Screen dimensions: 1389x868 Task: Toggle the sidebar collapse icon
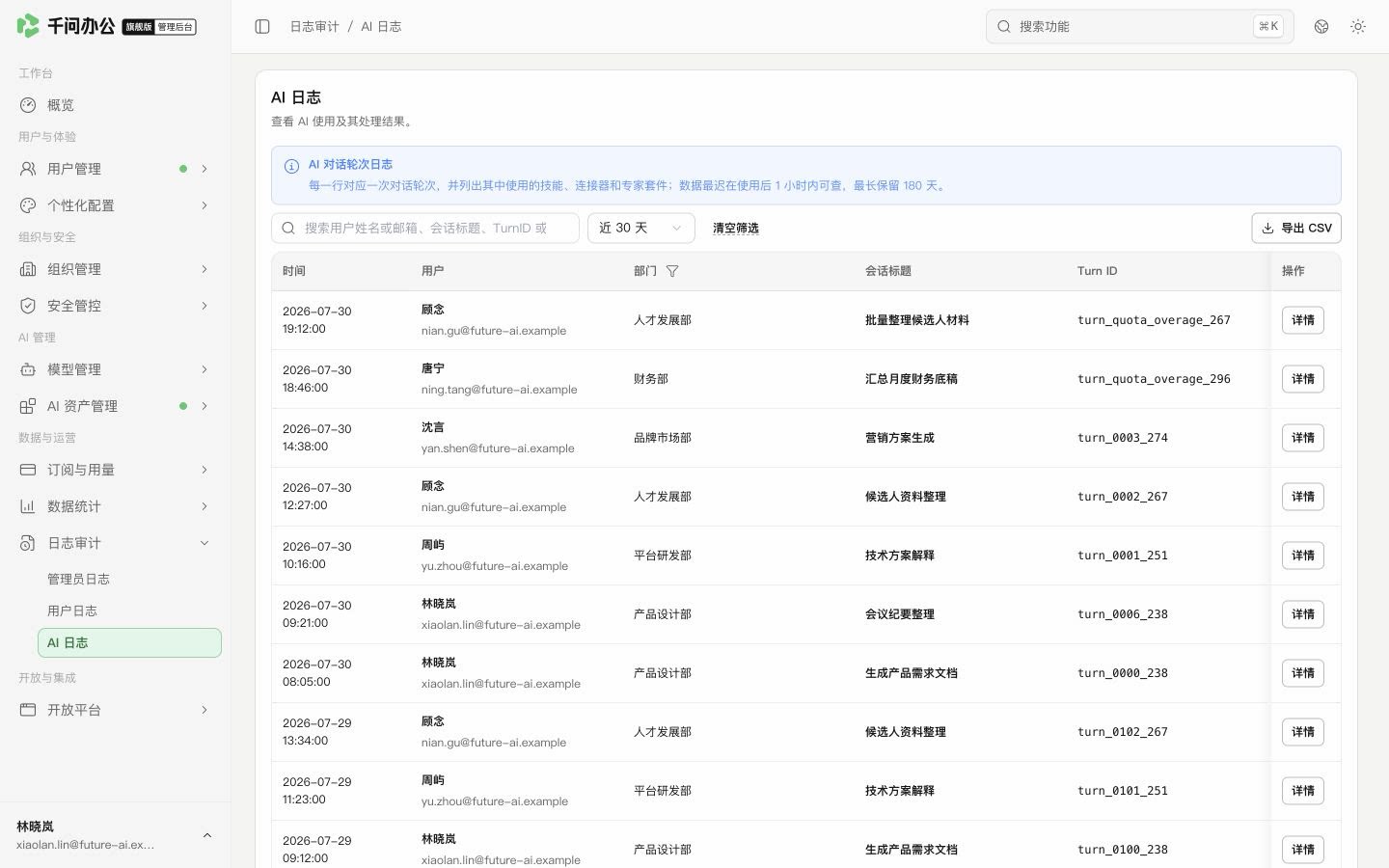262,27
